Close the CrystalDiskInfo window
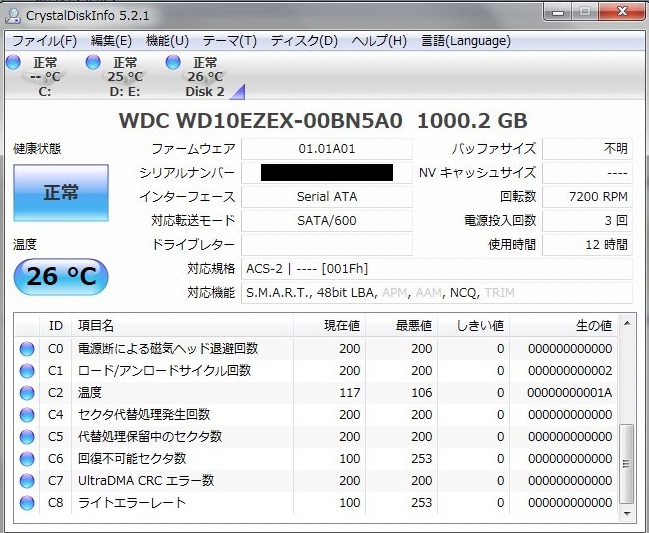The width and height of the screenshot is (649, 533). (622, 12)
